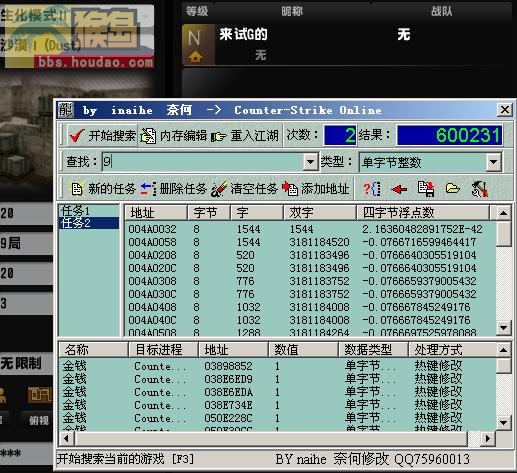The width and height of the screenshot is (517, 473).
Task: Click the 开始搜索 start search button
Action: pyautogui.click(x=102, y=135)
